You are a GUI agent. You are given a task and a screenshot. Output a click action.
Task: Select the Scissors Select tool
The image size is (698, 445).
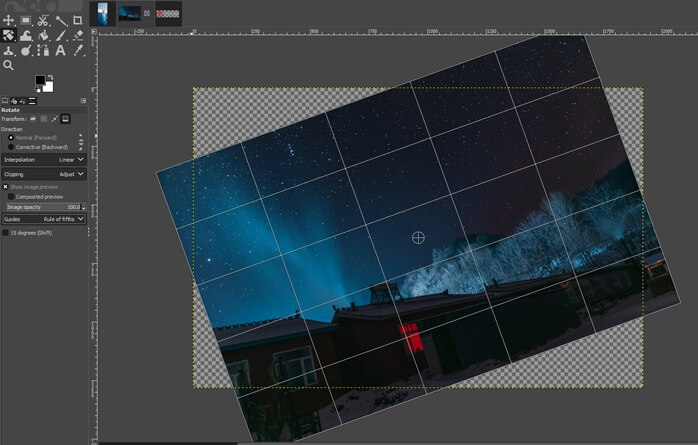pos(43,20)
